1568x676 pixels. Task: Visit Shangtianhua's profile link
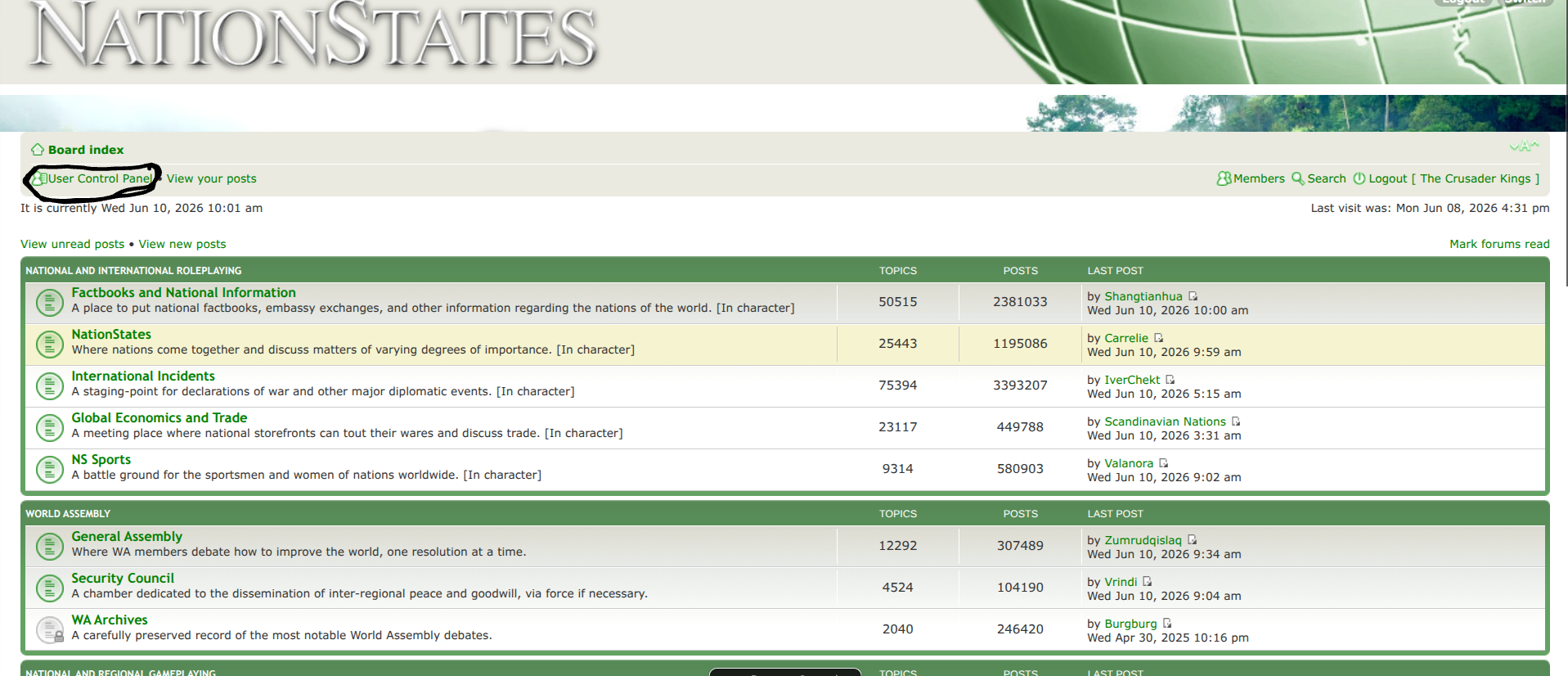pyautogui.click(x=1143, y=296)
